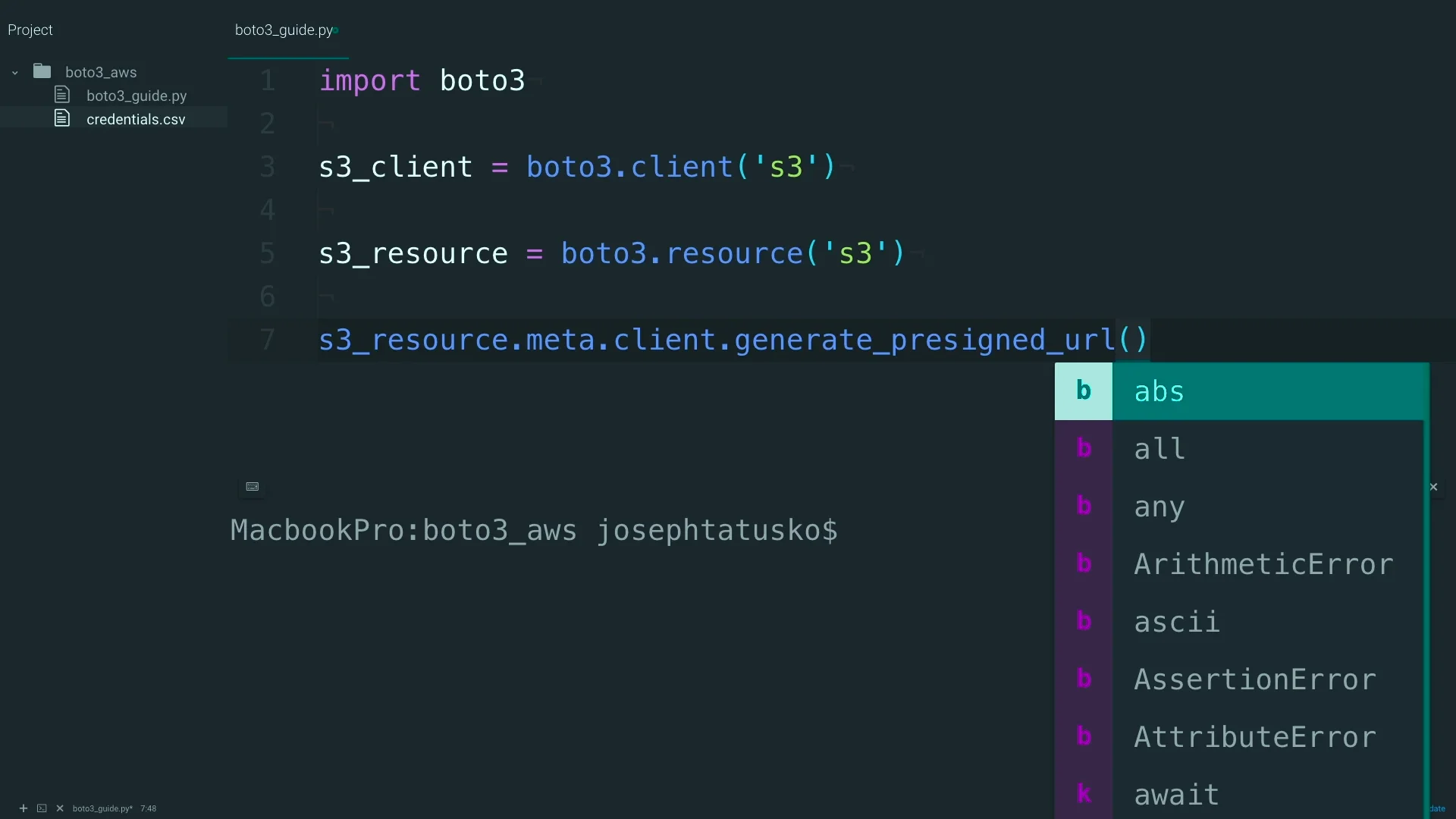Click the boto3_aws folder icon
The image size is (1456, 819).
click(42, 71)
